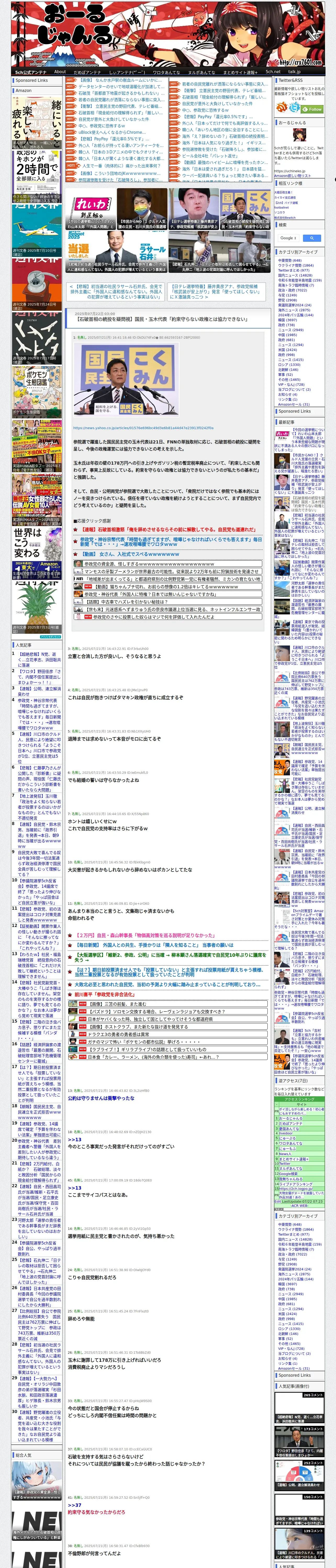Open related link 石破首相激怒「俺を辞めさせるなら…」
Viewport: 336px width, 1568px height.
pos(168,529)
